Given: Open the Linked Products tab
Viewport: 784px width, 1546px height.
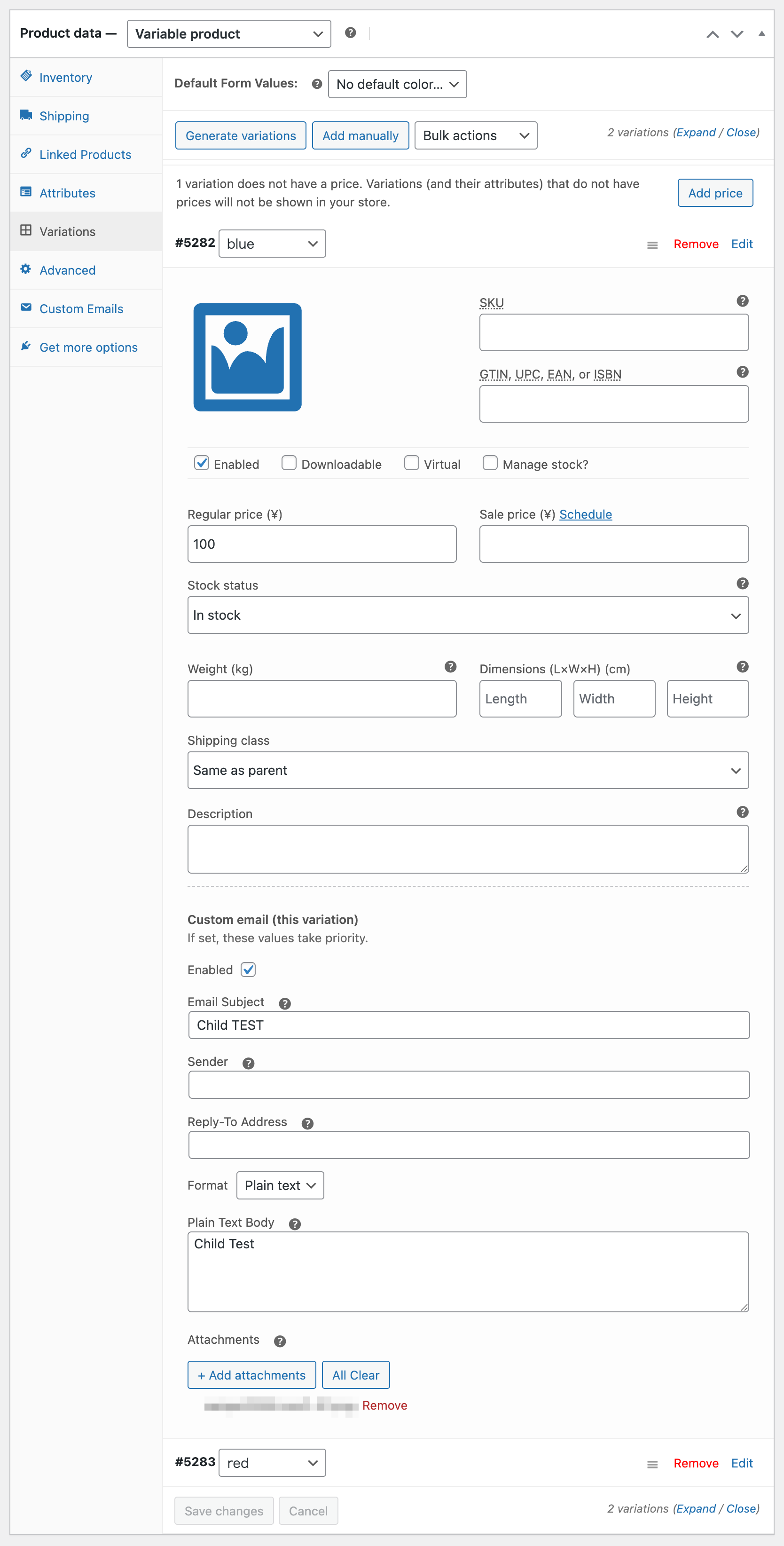Looking at the screenshot, I should tap(85, 155).
